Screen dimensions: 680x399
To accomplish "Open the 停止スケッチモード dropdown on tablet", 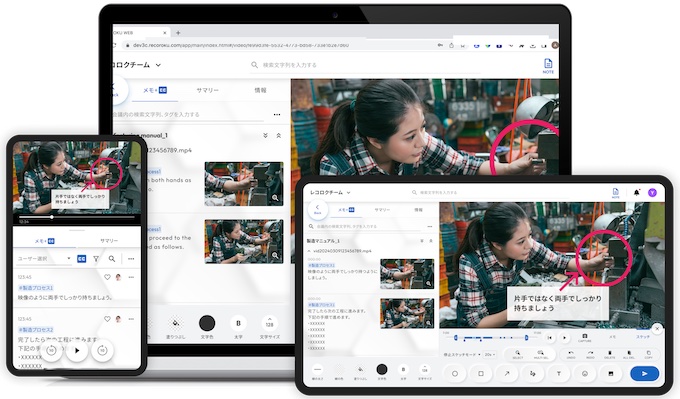I will pos(462,355).
